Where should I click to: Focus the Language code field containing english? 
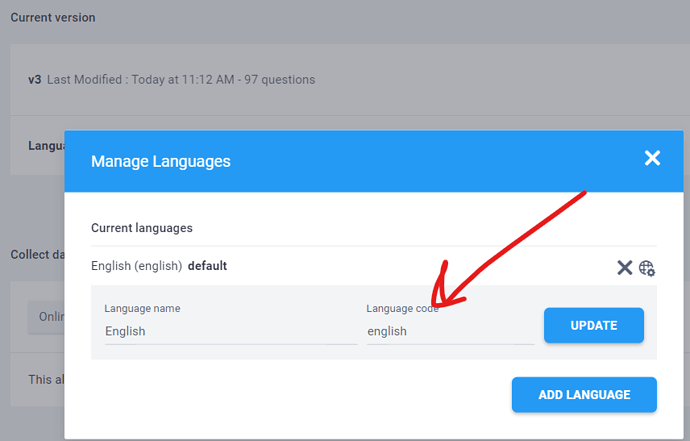(451, 331)
